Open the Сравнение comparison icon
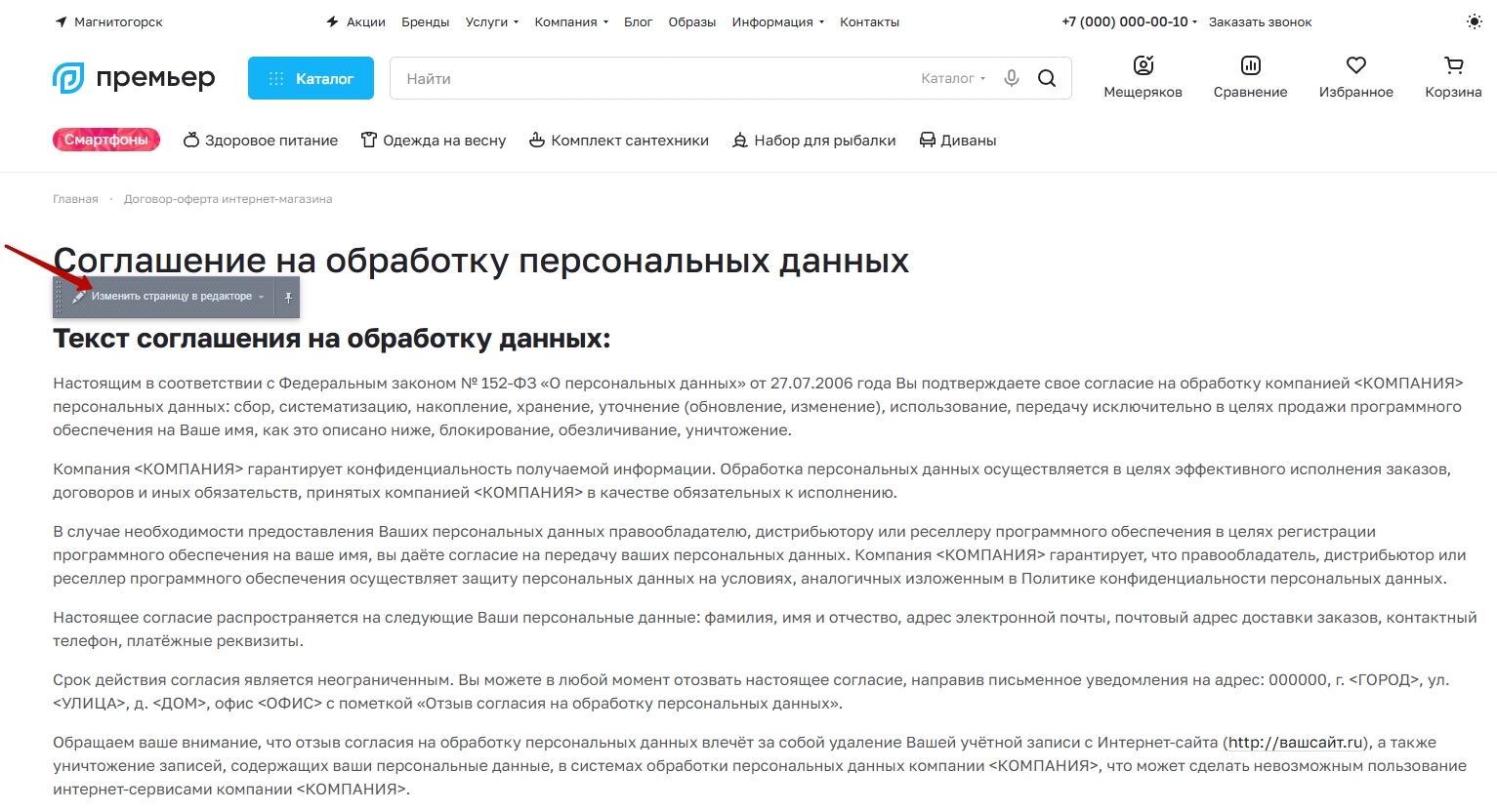This screenshot has width=1497, height=812. pos(1250,65)
